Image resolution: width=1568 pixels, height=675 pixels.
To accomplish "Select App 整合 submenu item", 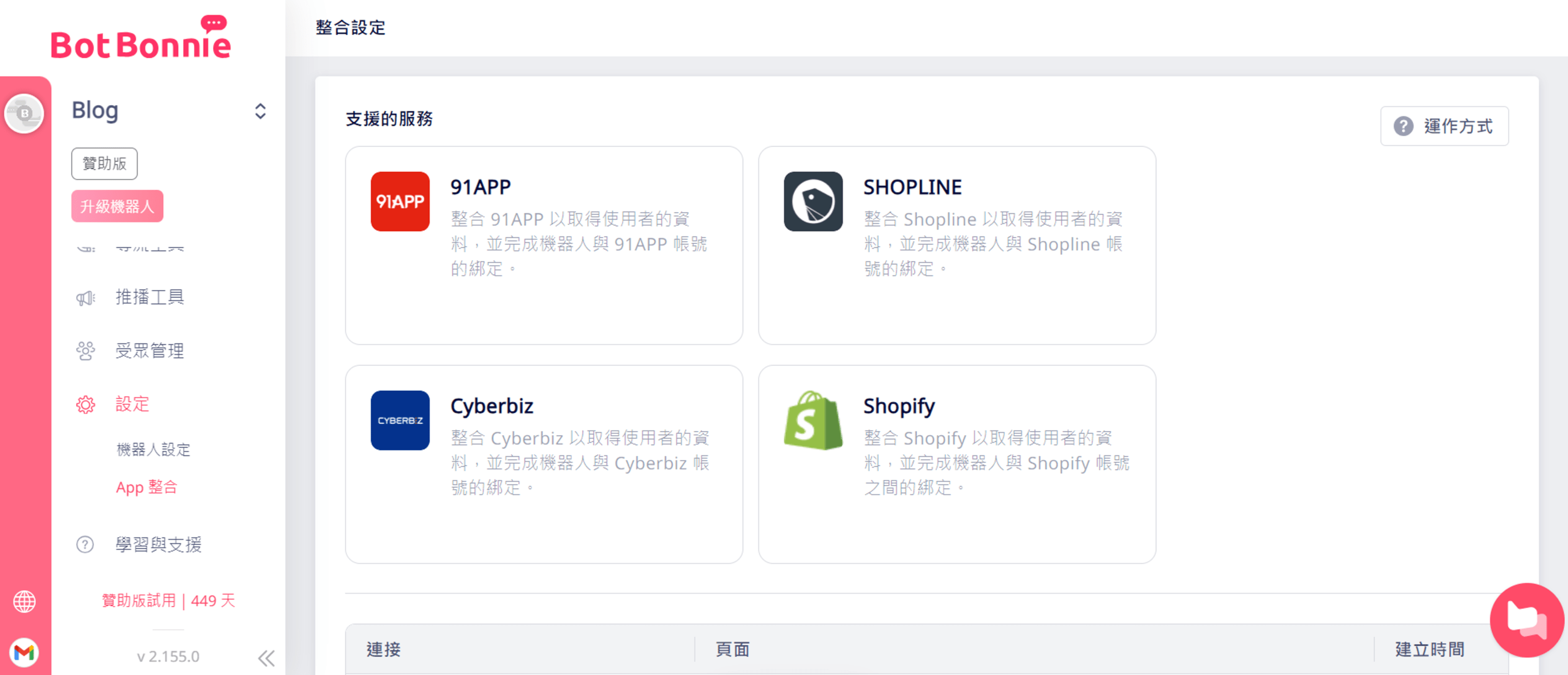I will coord(146,487).
